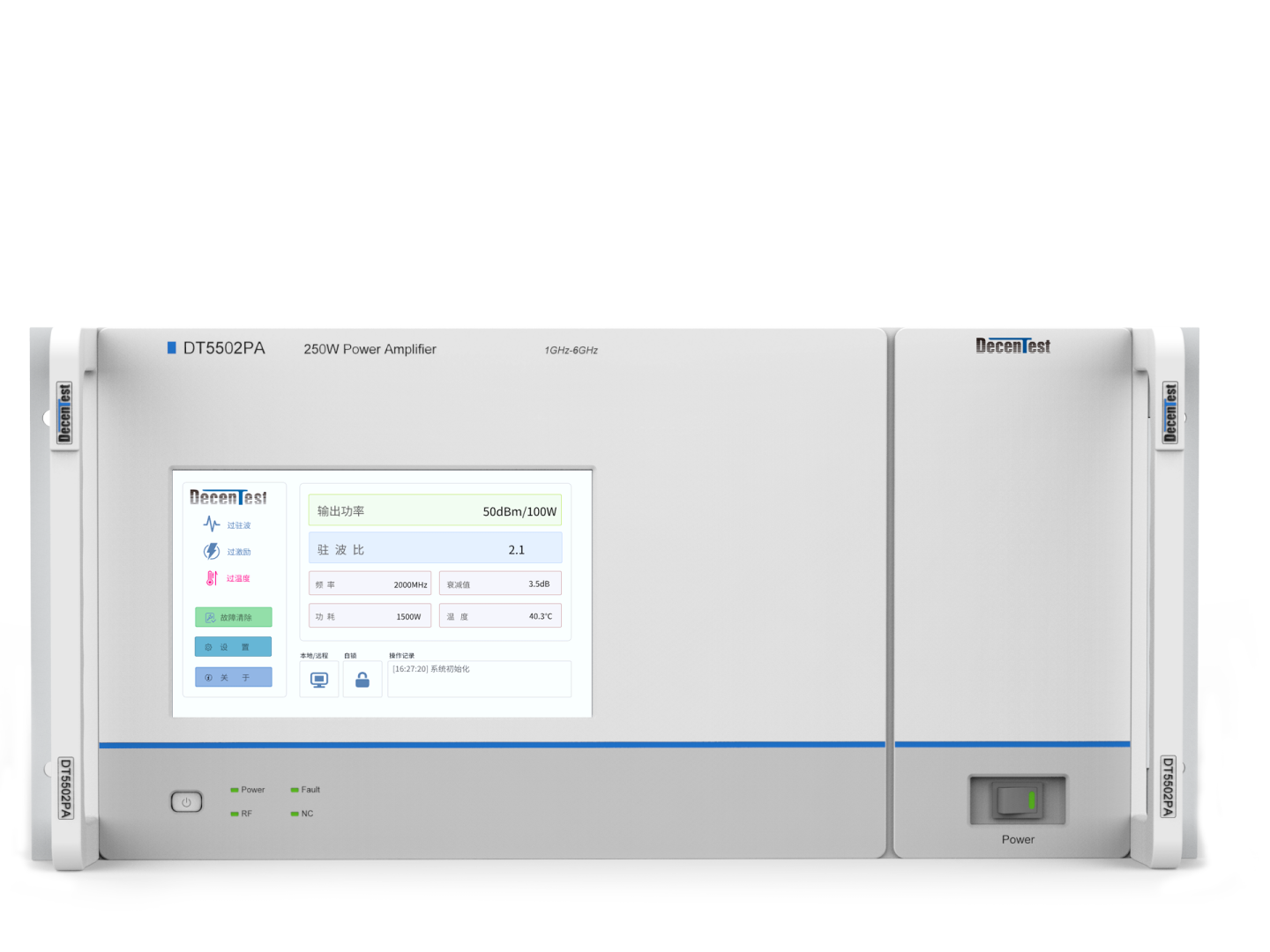Click the 驻波比 2.1 VSWR bar

point(435,548)
